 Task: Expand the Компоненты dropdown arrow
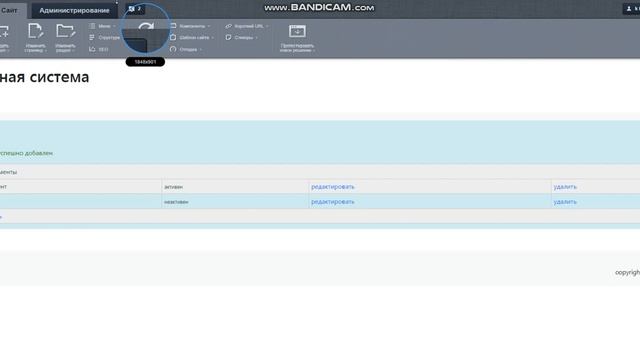coord(209,27)
